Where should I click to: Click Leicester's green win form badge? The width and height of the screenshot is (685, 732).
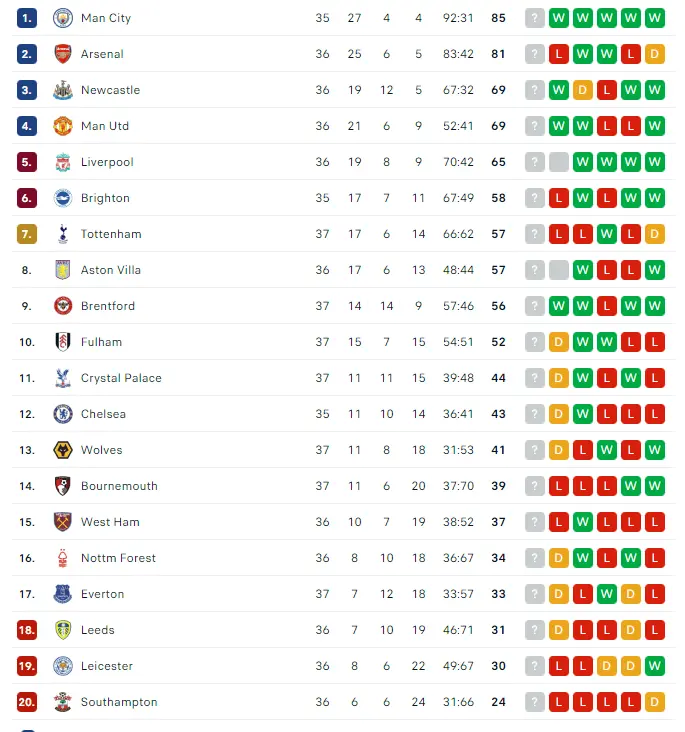[x=655, y=666]
